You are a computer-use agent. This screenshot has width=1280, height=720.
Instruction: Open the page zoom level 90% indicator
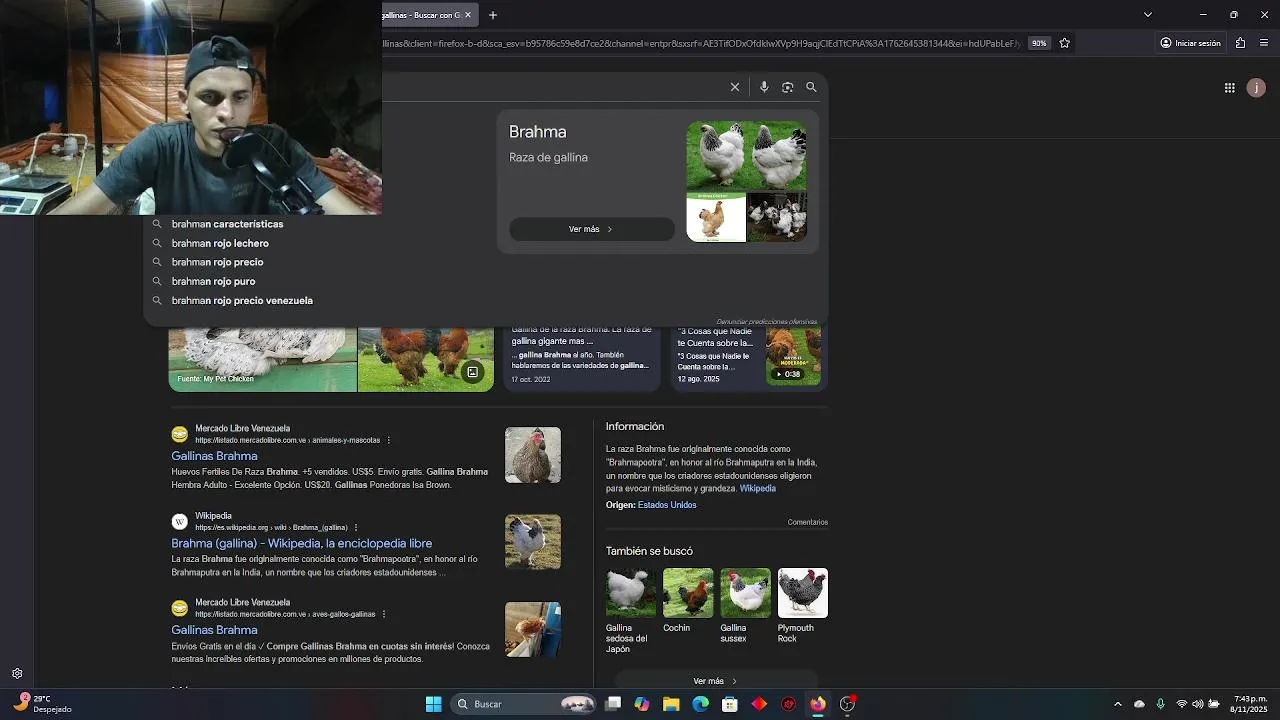pyautogui.click(x=1039, y=43)
